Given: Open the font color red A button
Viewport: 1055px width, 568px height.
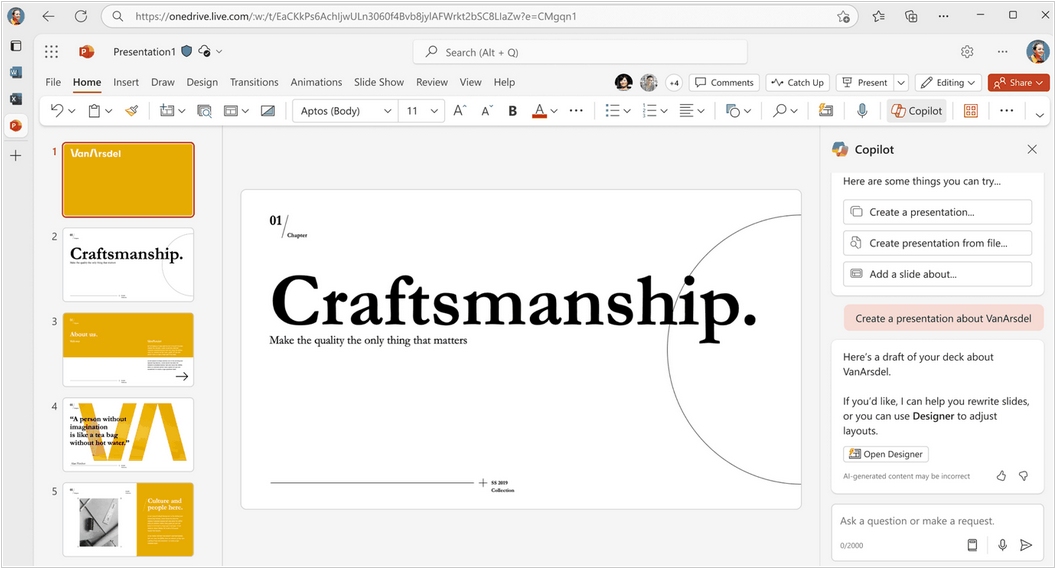Looking at the screenshot, I should 540,111.
